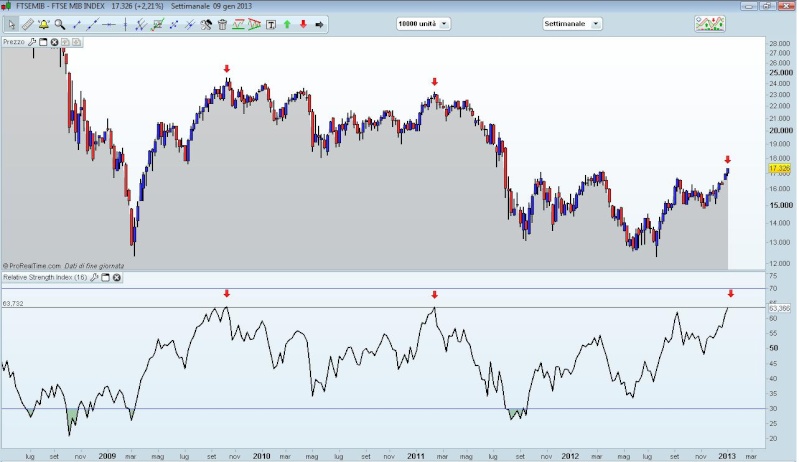Choose the short segment drawing tool
Screen dimensions: 799x462
click(x=76, y=24)
